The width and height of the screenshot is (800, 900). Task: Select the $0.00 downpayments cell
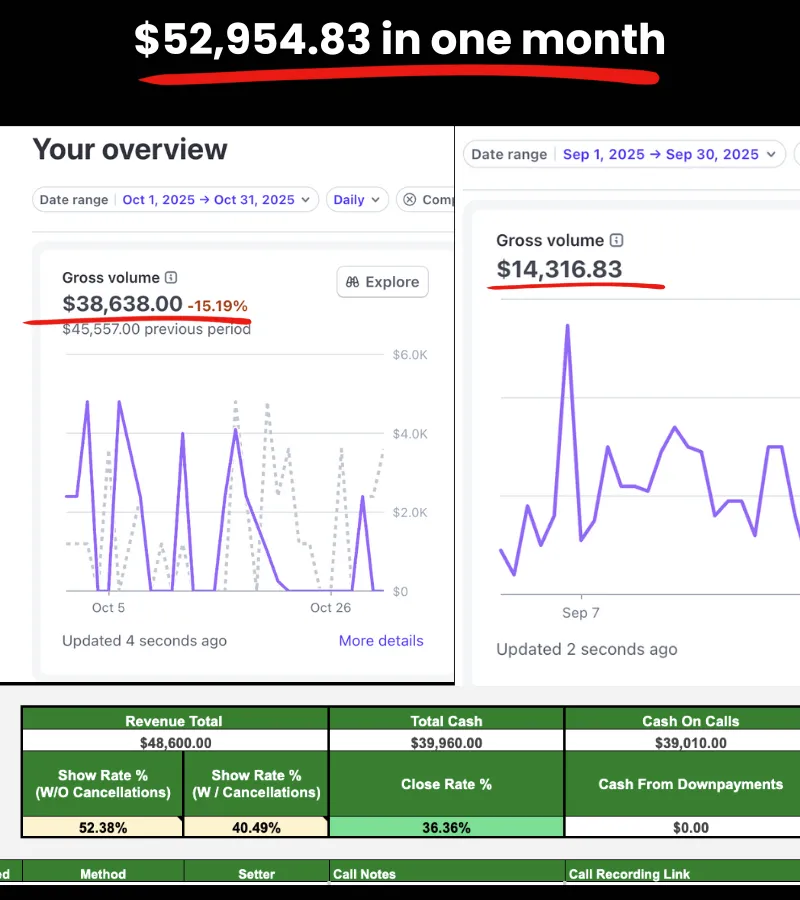(683, 827)
